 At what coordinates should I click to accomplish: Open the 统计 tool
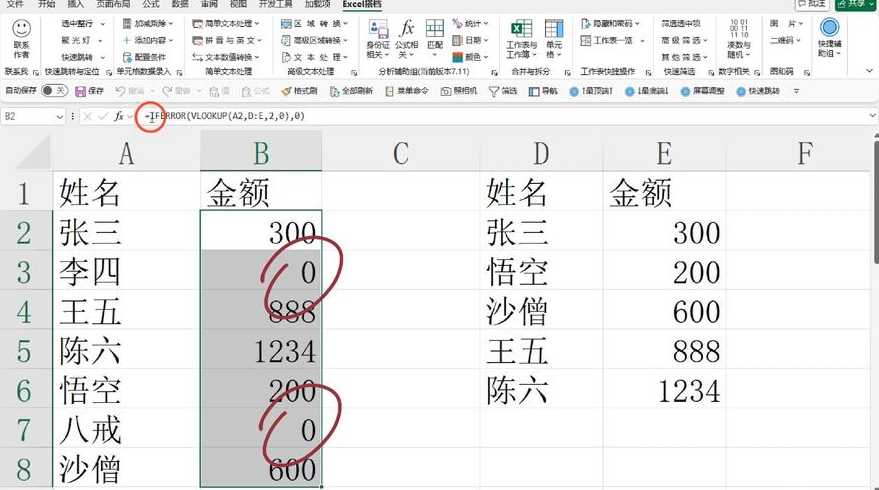470,24
